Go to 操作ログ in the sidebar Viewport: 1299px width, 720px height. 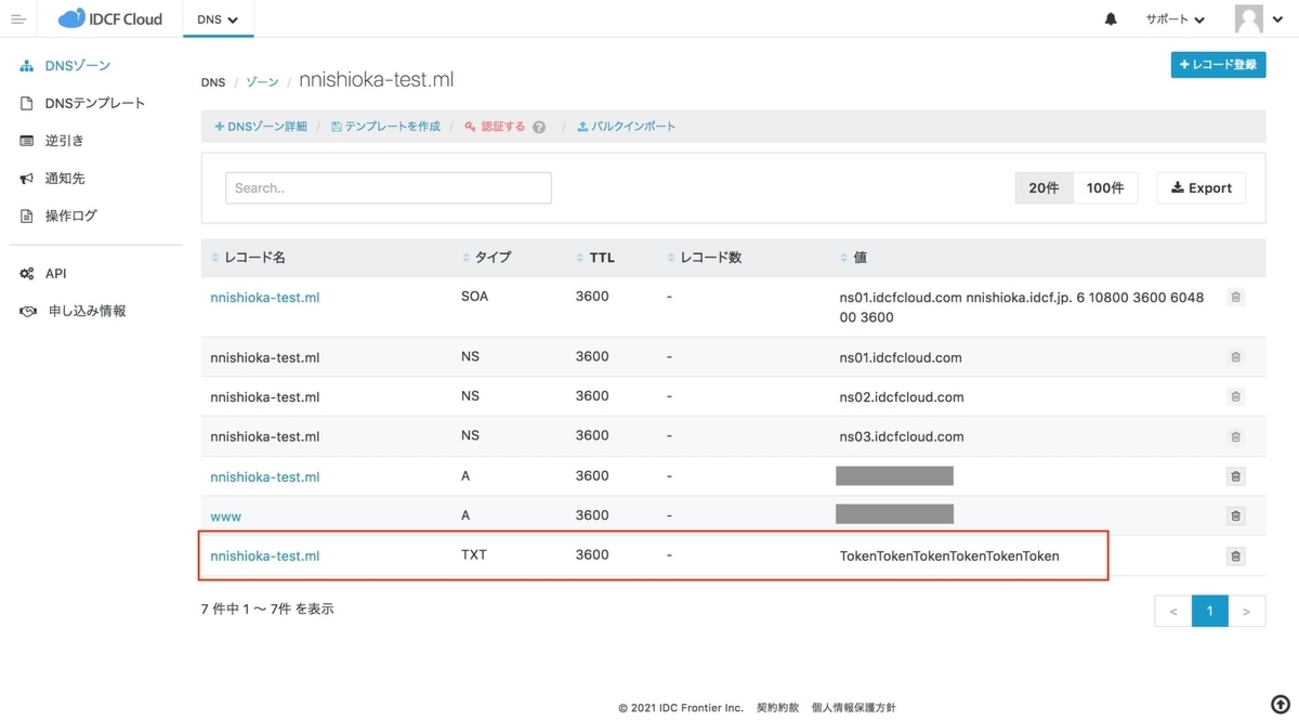pos(70,216)
